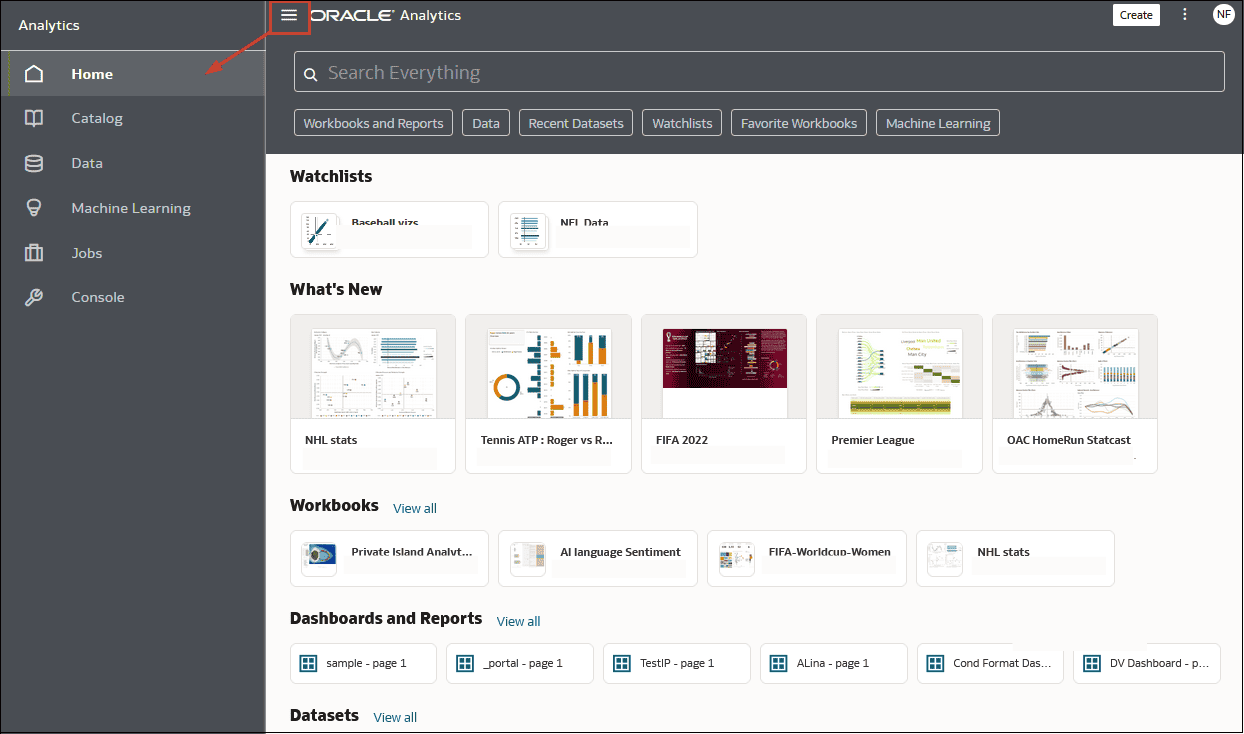This screenshot has height=734, width=1244.
Task: Open the page options ellipsis menu
Action: [x=1185, y=15]
